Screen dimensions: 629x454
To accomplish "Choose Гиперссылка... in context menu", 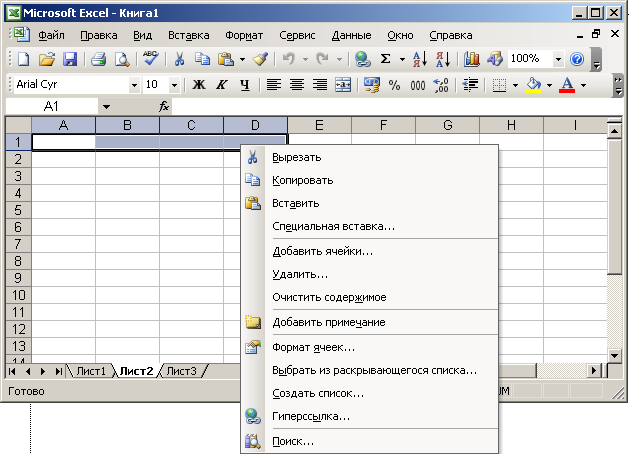I will [x=369, y=416].
